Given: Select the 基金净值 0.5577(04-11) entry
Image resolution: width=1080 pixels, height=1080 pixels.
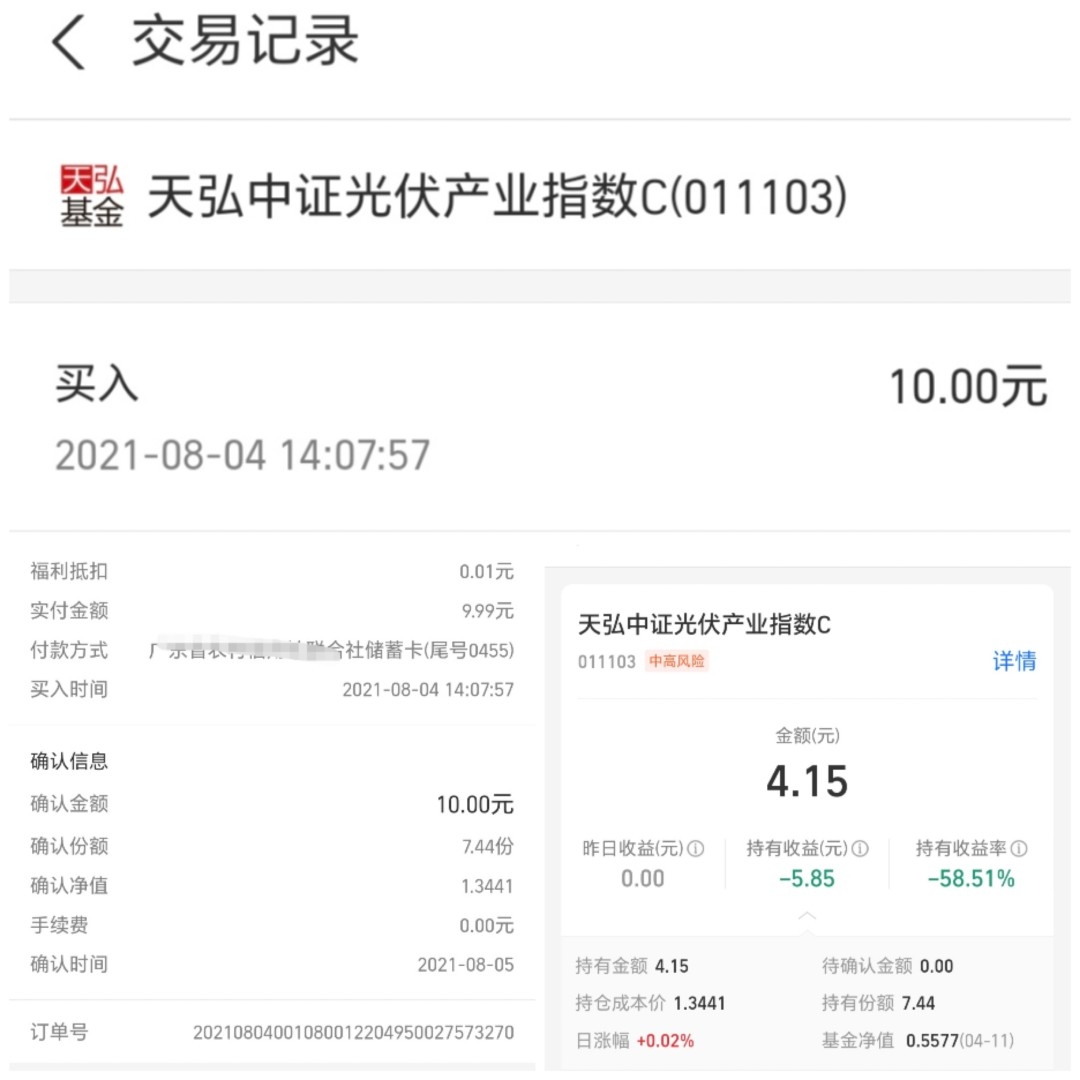Looking at the screenshot, I should 917,1041.
